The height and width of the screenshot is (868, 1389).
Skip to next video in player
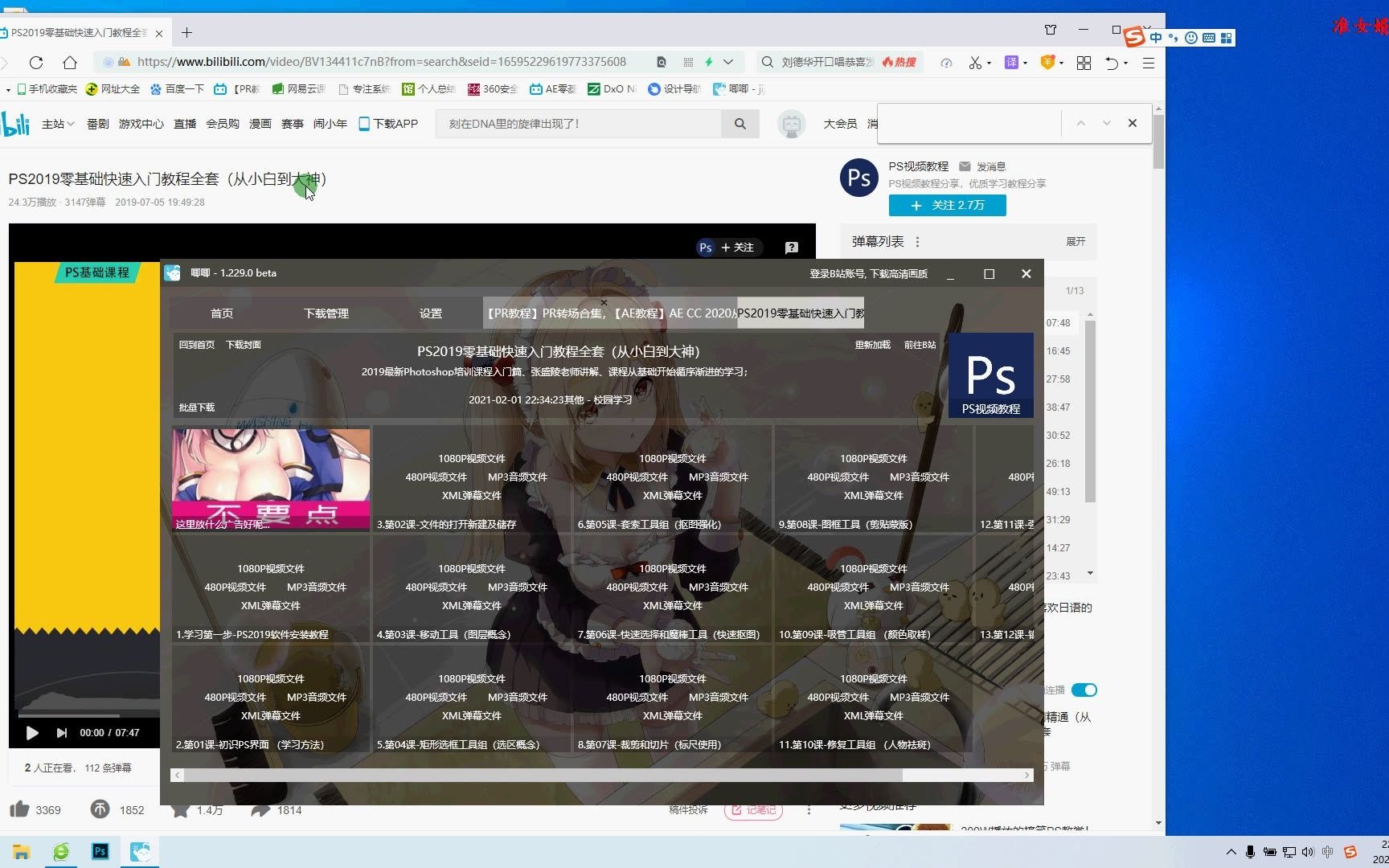point(62,733)
